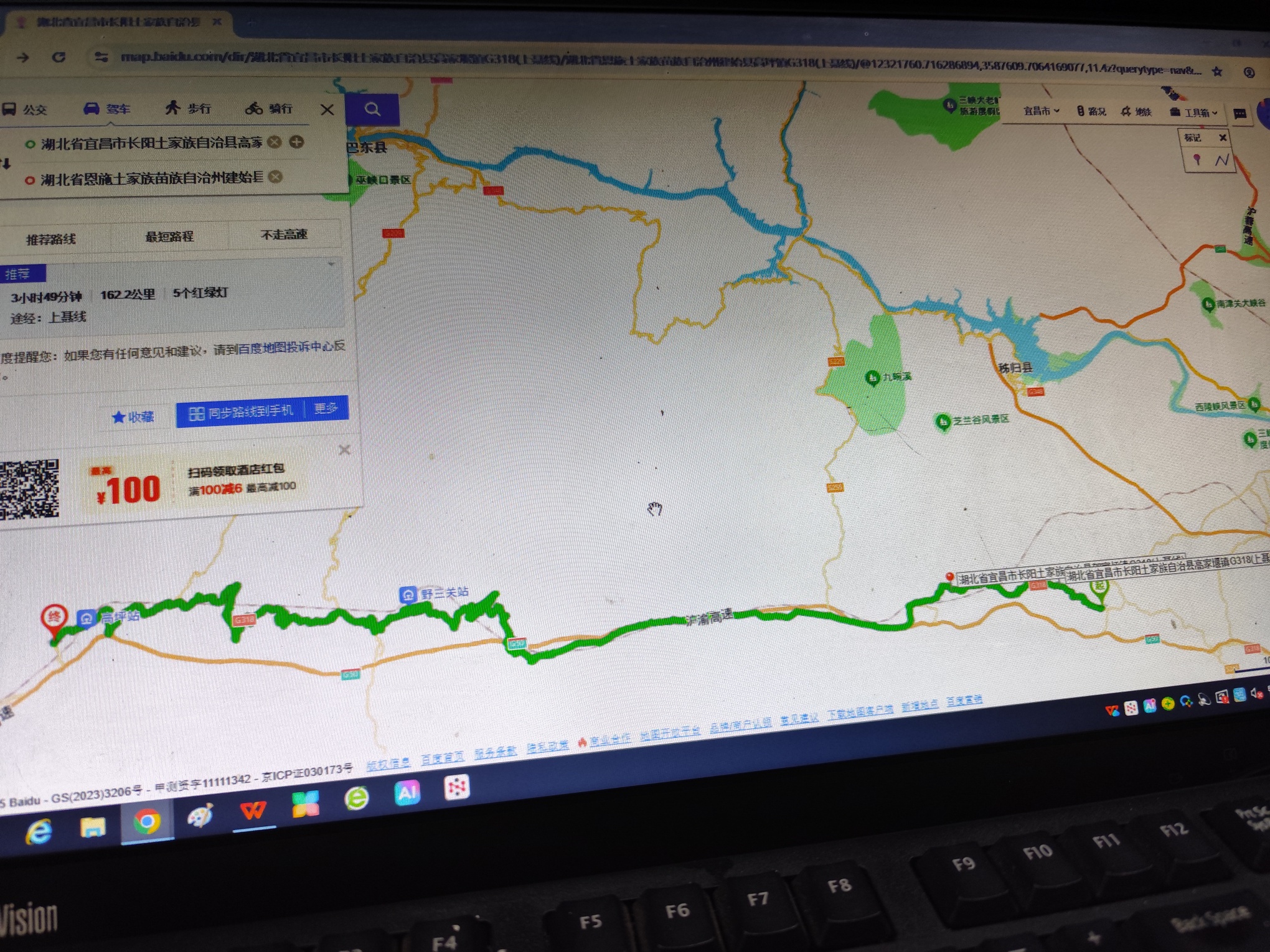Open the feedback message bubble icon
Screen dimensions: 1270x952
1239,114
